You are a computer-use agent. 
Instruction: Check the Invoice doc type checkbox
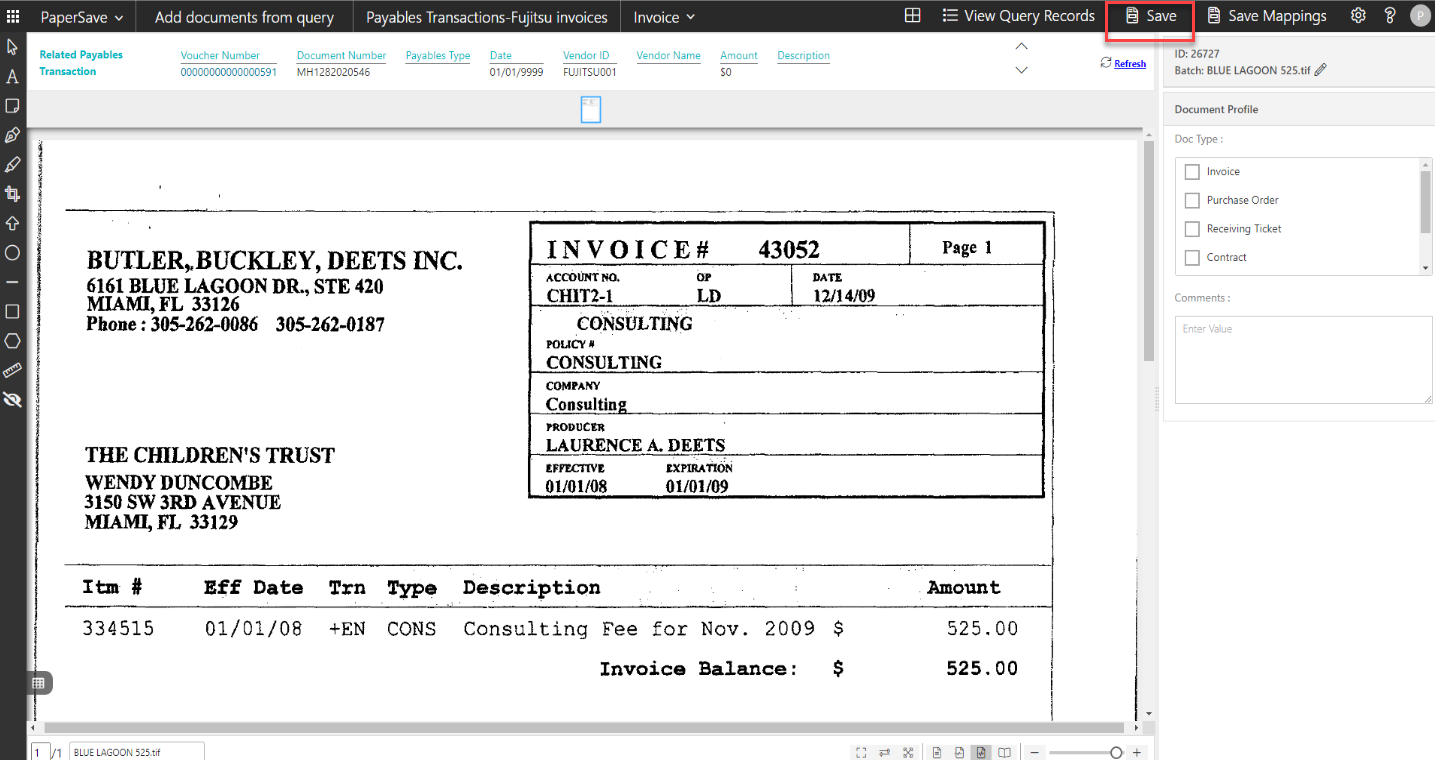pyautogui.click(x=1192, y=172)
